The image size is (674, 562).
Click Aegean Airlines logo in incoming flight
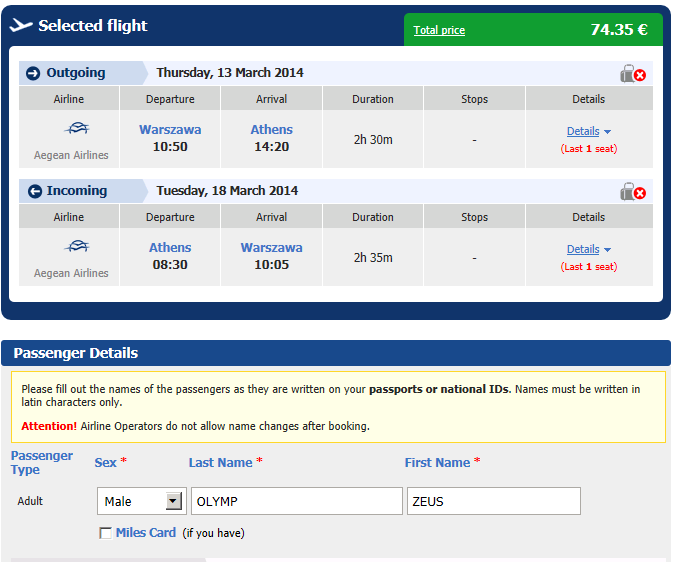pos(77,246)
